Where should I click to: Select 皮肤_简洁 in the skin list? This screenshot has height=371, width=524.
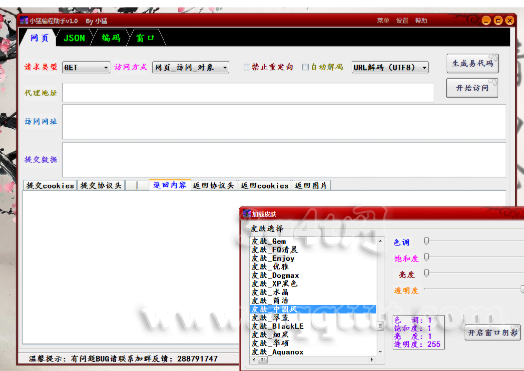[313, 300]
